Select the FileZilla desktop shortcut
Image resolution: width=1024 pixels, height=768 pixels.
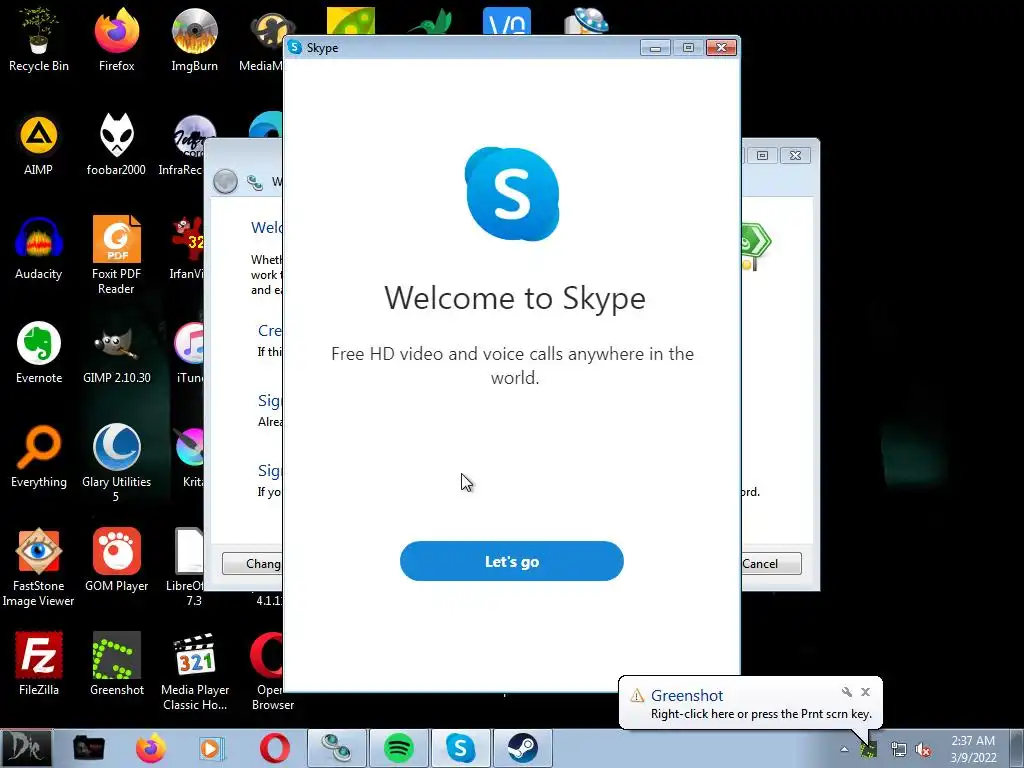(x=39, y=664)
